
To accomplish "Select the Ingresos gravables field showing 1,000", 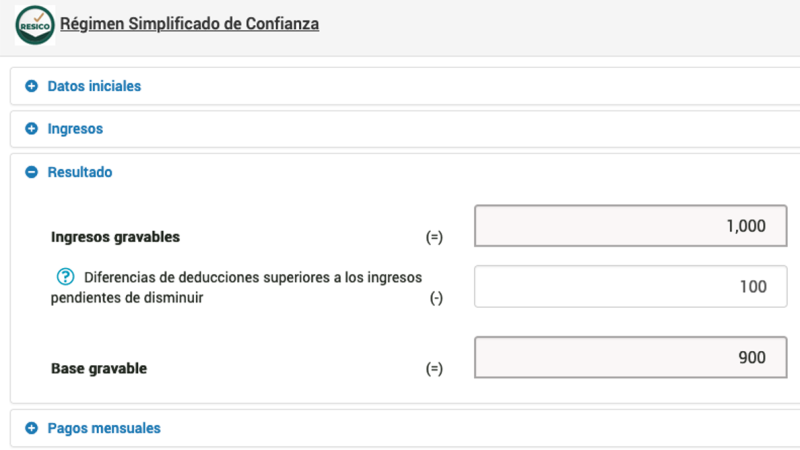I will point(631,226).
